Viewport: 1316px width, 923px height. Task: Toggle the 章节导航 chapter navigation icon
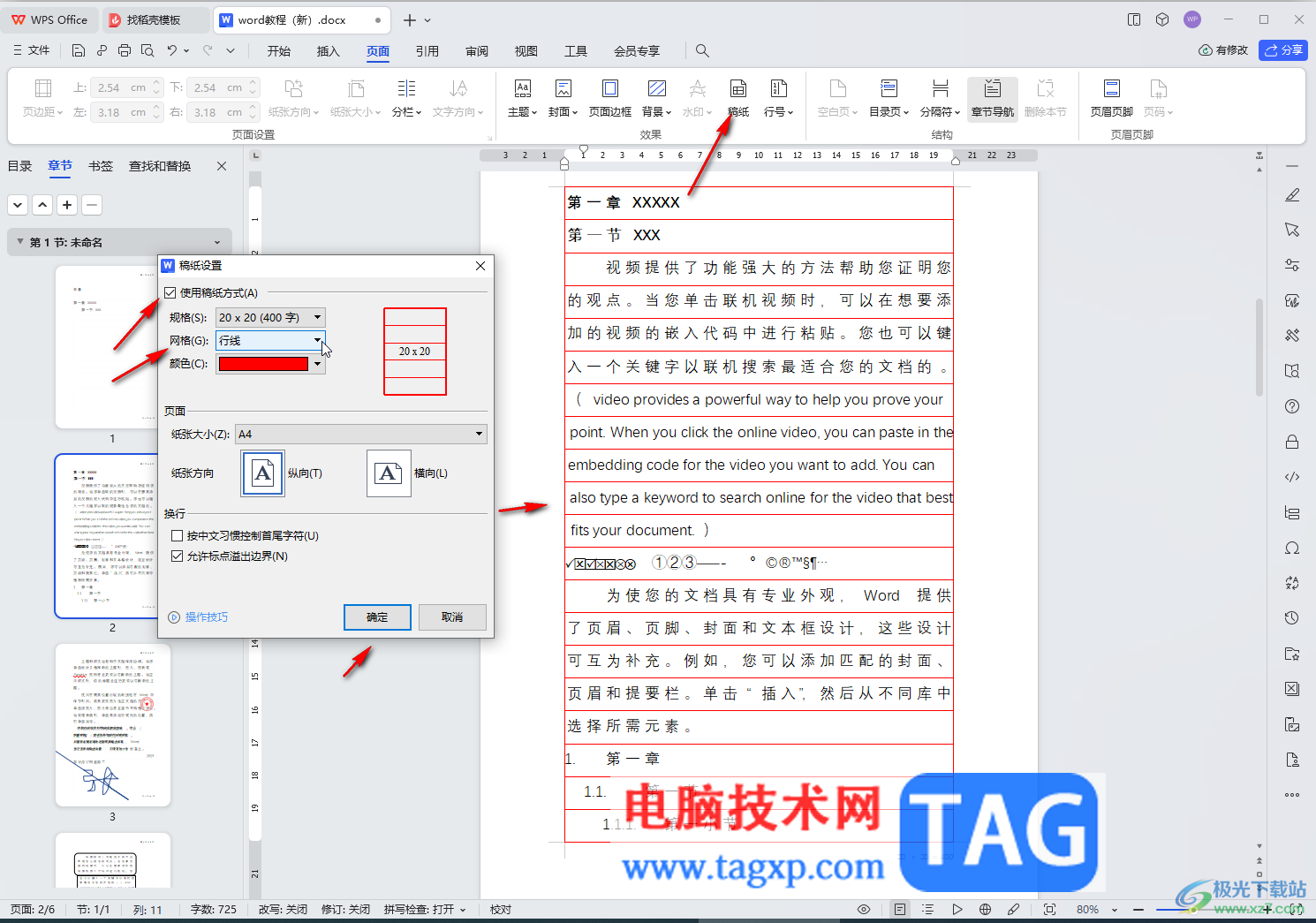click(x=993, y=98)
